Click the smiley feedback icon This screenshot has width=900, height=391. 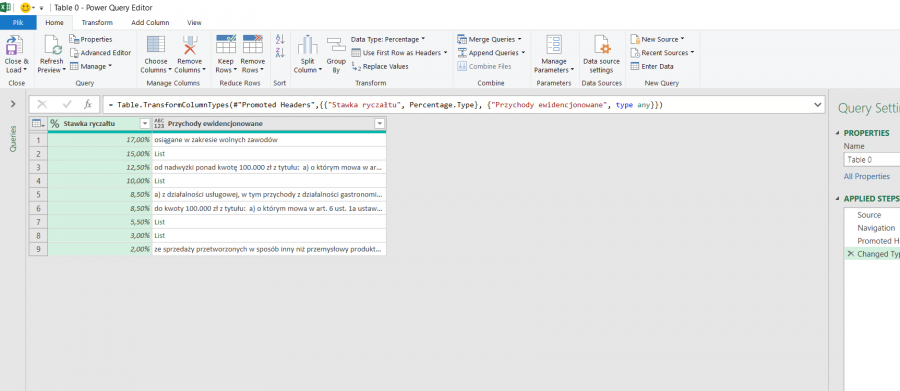(25, 8)
